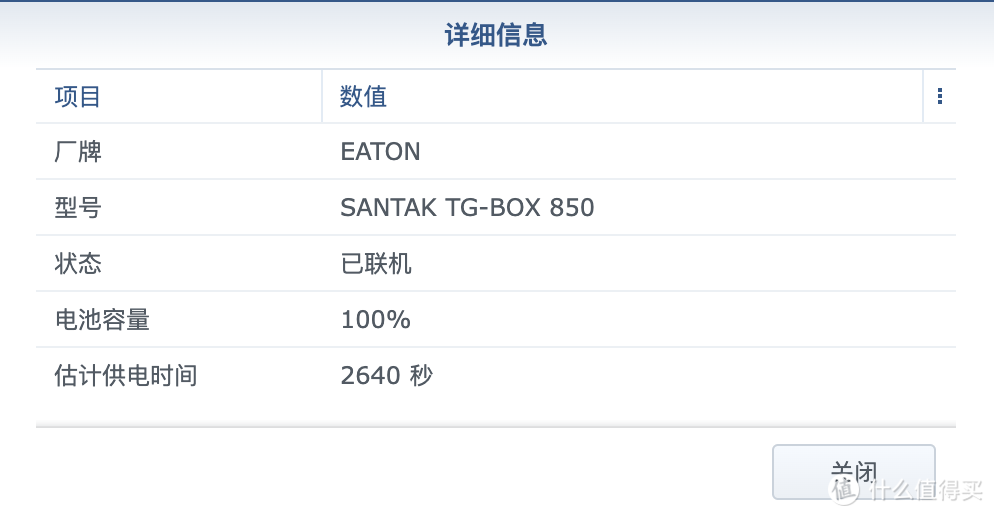Click the SANTAK TG-BOX 850 model value
Screen dimensions: 994x516
(467, 208)
